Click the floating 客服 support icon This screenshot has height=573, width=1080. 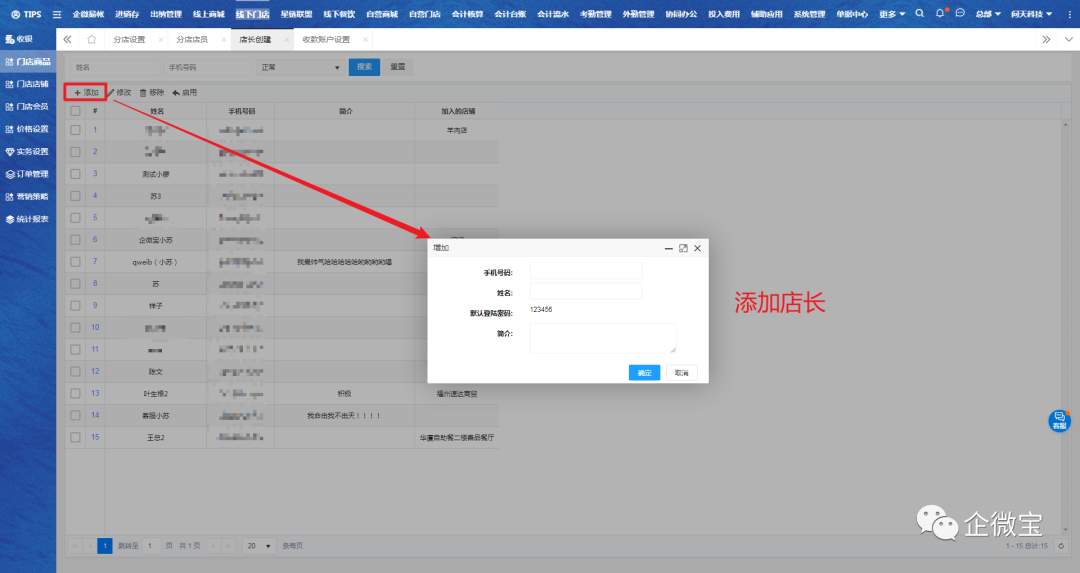click(x=1059, y=420)
